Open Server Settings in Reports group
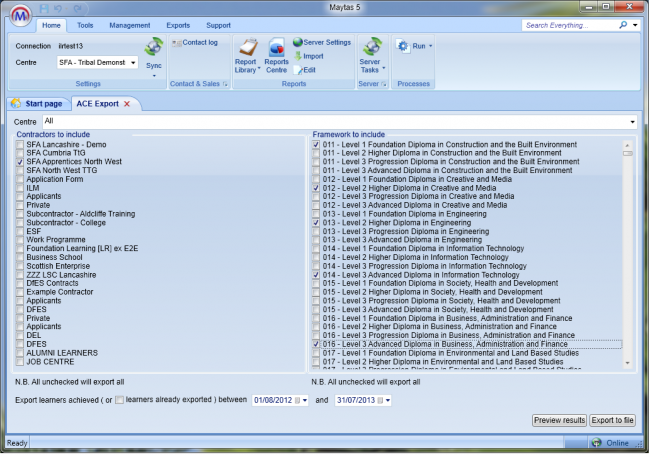Image resolution: width=650 pixels, height=455 pixels. coord(321,43)
